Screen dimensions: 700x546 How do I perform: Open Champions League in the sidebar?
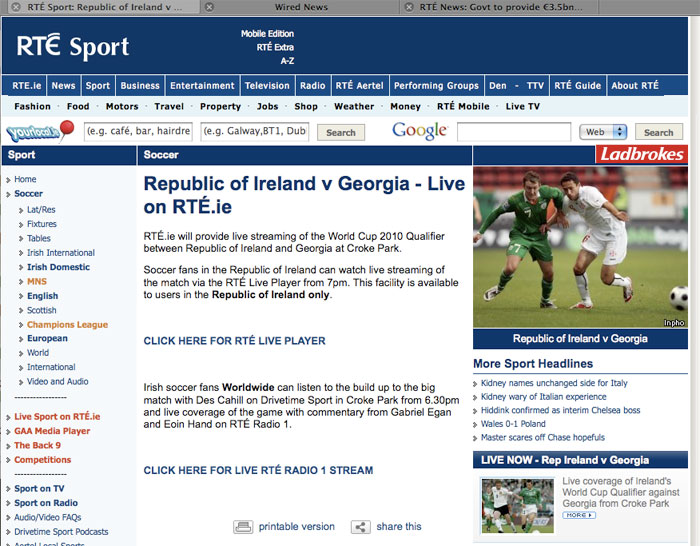click(67, 325)
